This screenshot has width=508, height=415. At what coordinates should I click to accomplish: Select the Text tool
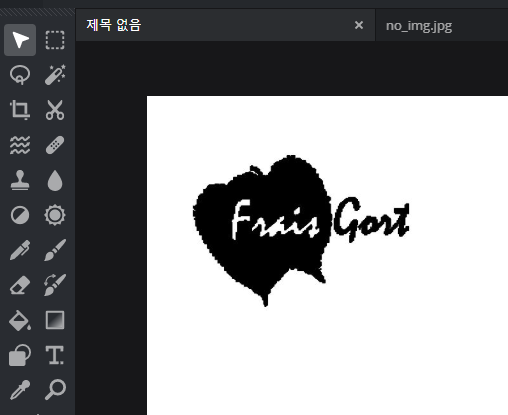55,355
